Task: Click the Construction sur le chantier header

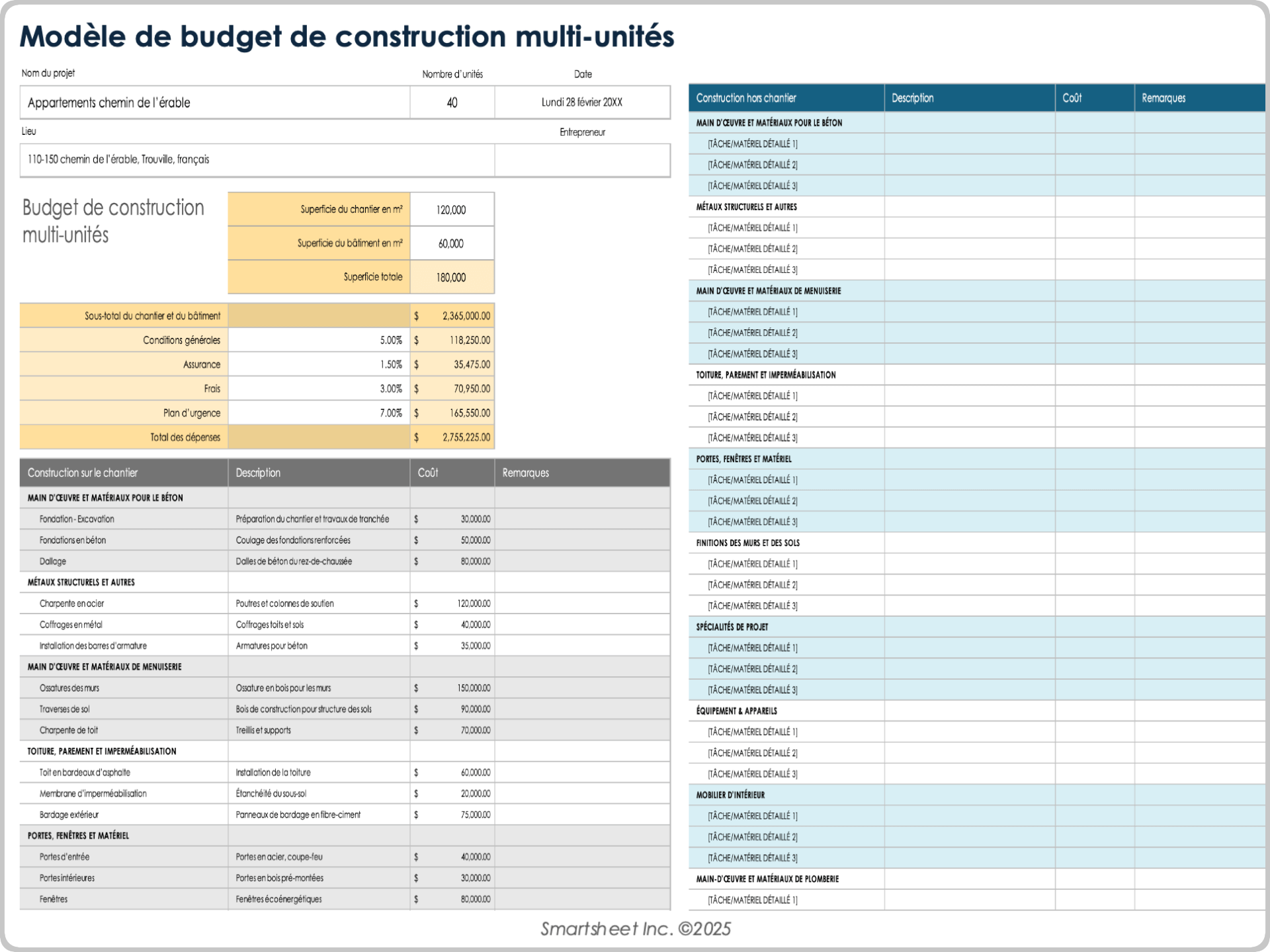Action: pyautogui.click(x=82, y=473)
